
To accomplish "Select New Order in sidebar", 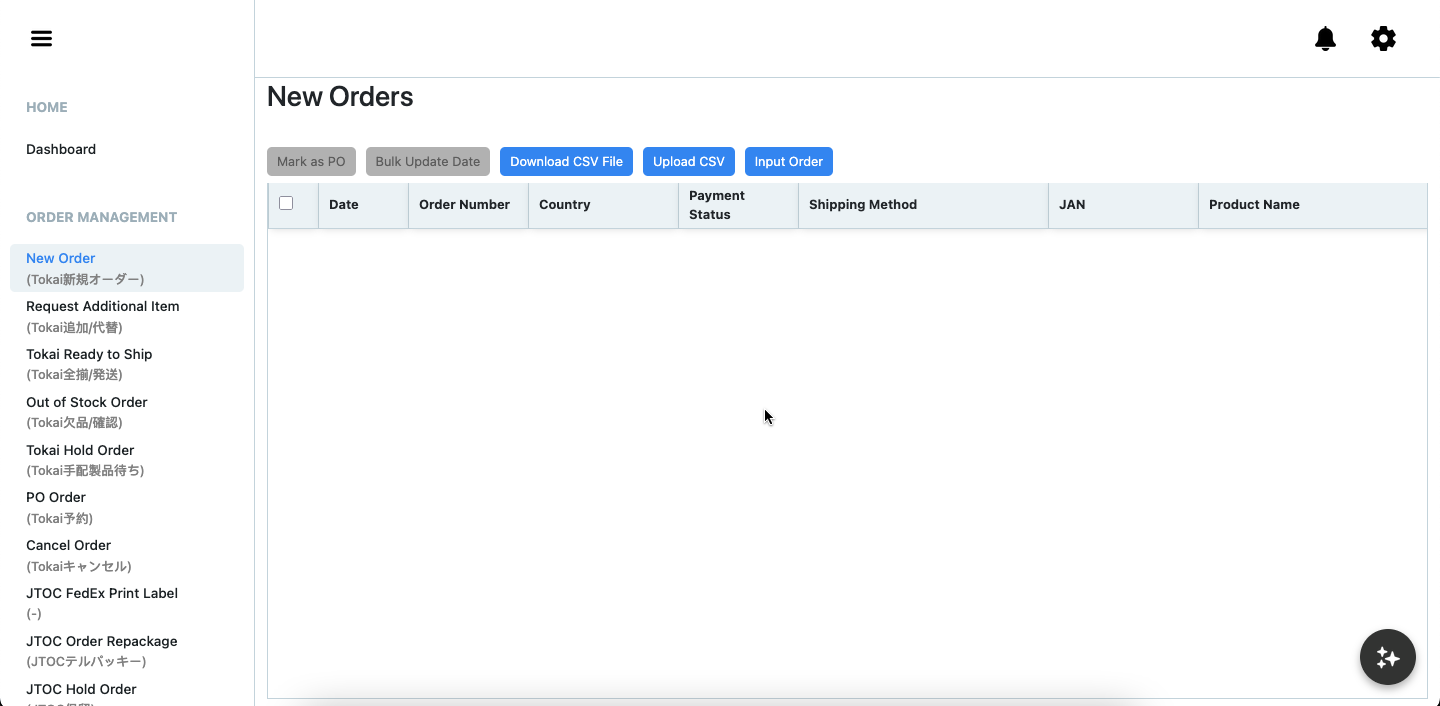I will coord(61,258).
